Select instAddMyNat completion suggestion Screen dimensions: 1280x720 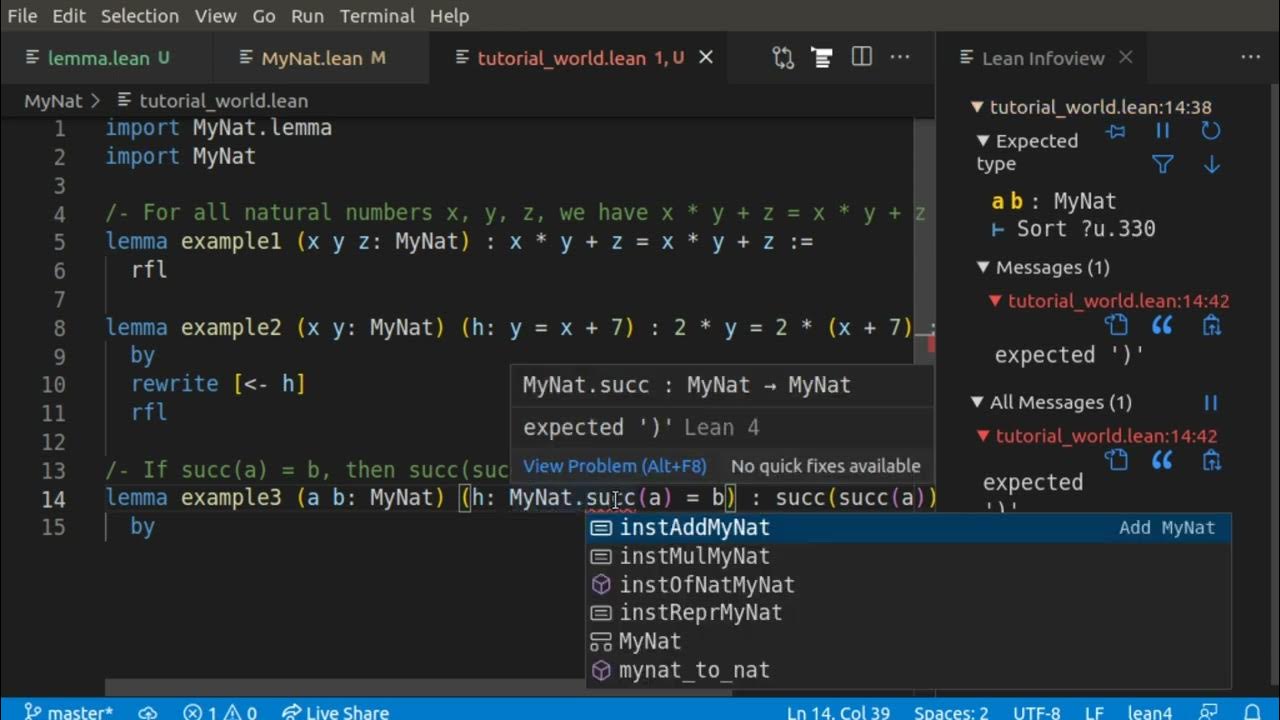[x=908, y=527]
